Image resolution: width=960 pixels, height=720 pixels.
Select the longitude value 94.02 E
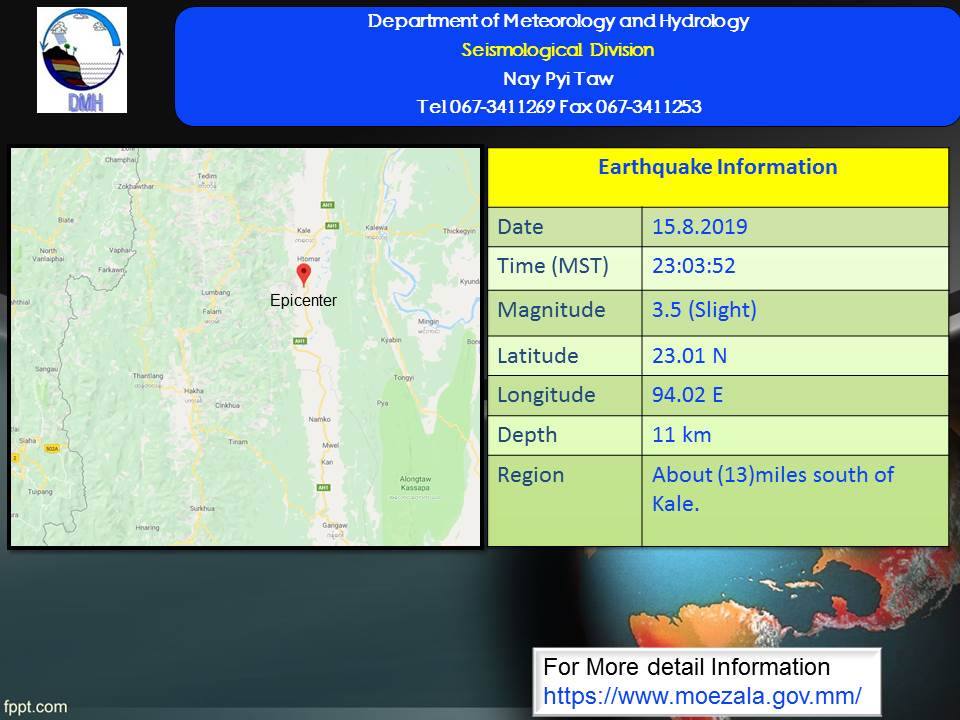click(688, 395)
